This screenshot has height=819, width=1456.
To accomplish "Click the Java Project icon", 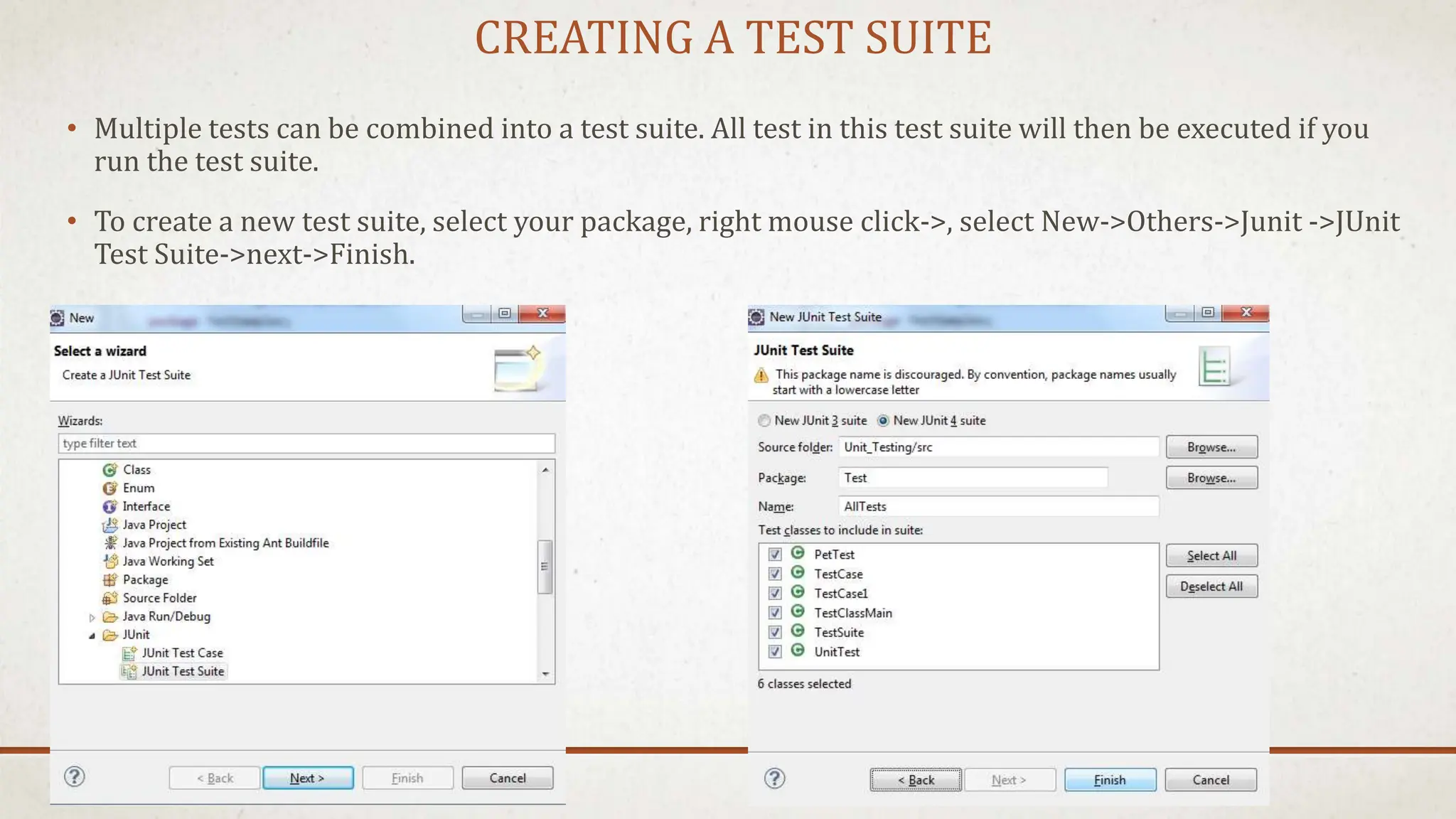I will point(109,525).
